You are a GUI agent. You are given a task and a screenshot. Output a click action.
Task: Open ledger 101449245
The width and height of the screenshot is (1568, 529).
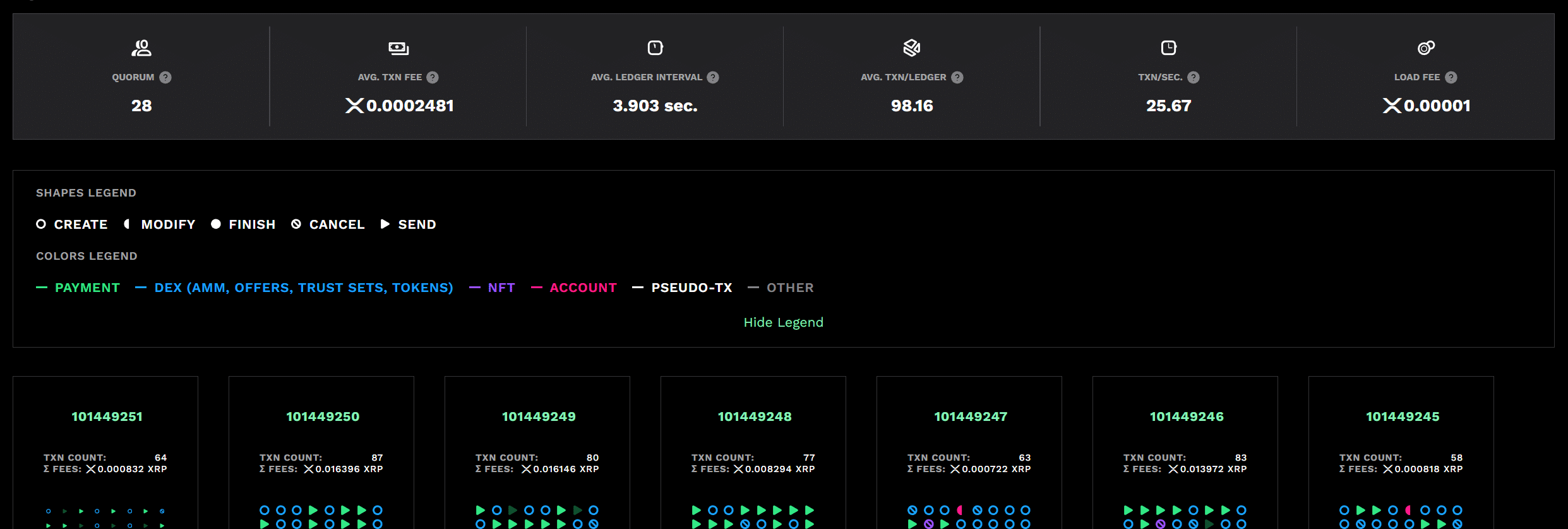coord(1403,417)
